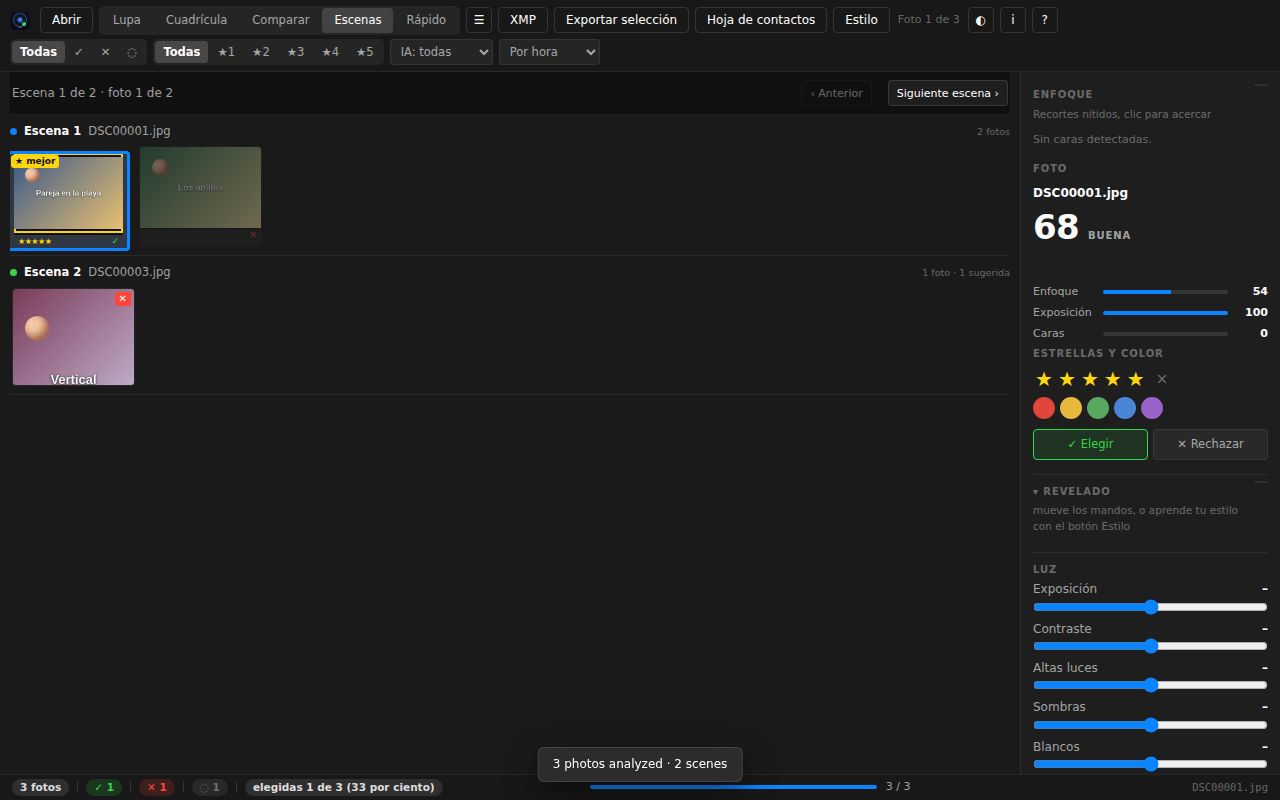Filter by ★4 rating
This screenshot has height=800, width=1280.
click(330, 52)
